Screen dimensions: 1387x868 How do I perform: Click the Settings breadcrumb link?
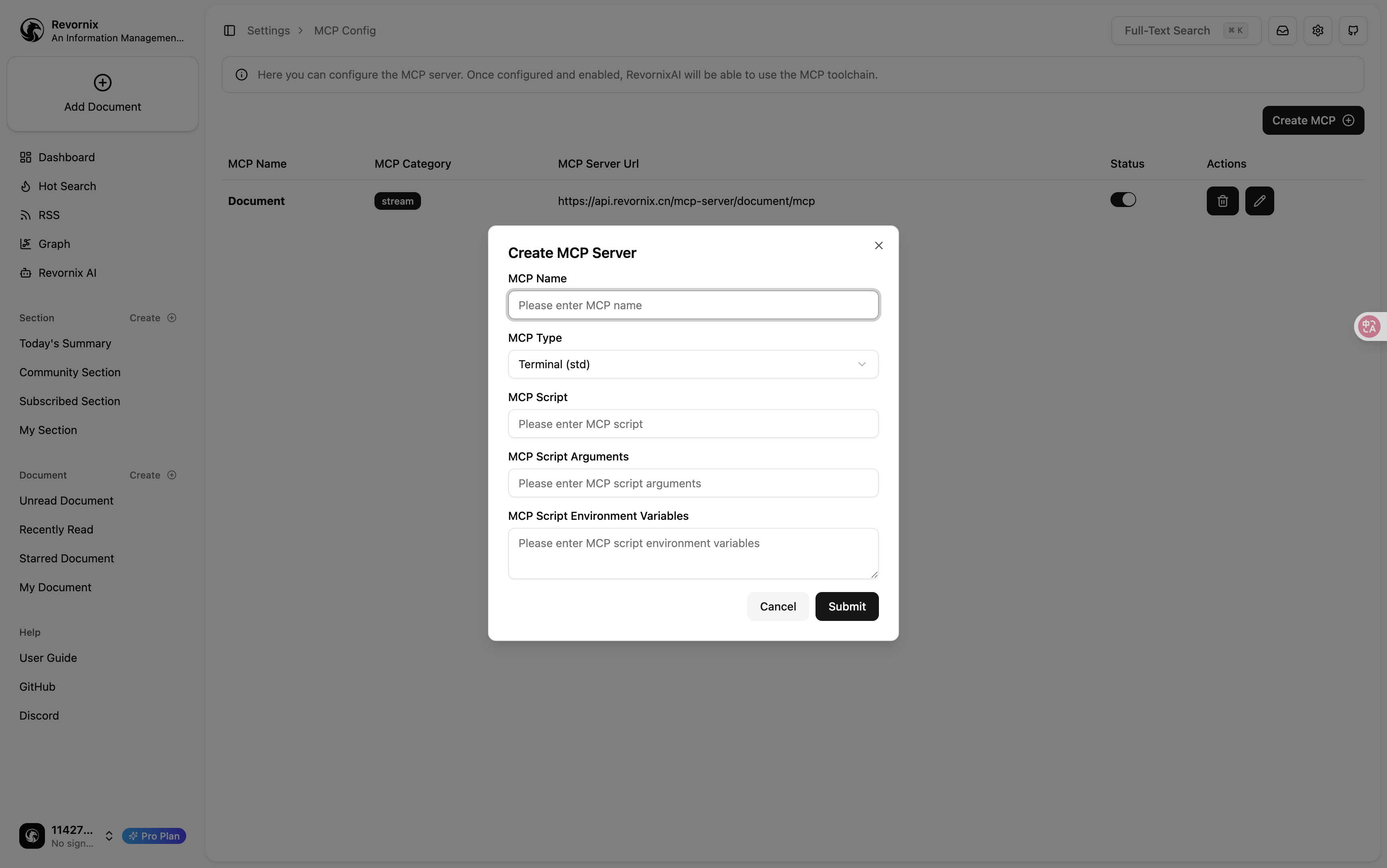pos(268,30)
